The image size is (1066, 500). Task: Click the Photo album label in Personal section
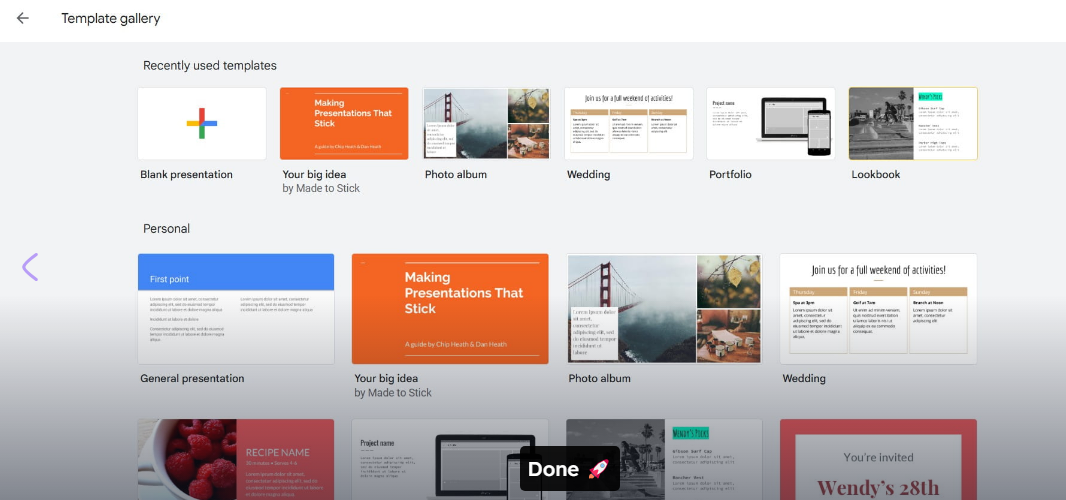[x=600, y=378]
